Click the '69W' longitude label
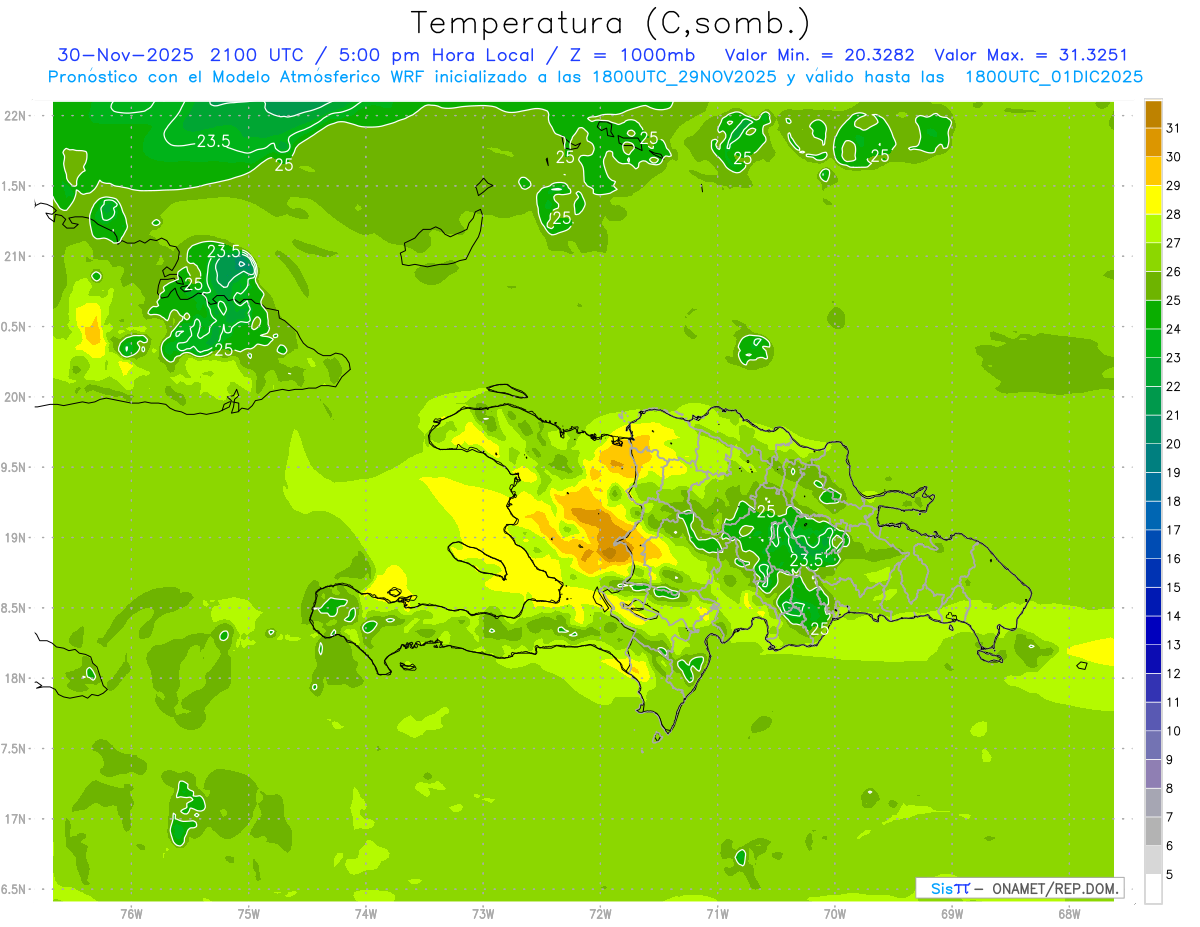The image size is (1200, 927). tap(952, 913)
